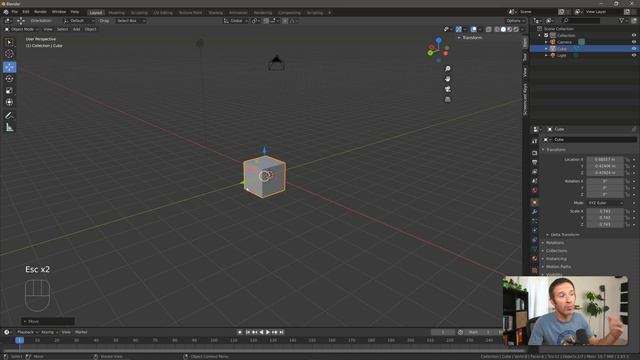Open the Object Mode dropdown
The height and width of the screenshot is (360, 640).
[21, 29]
